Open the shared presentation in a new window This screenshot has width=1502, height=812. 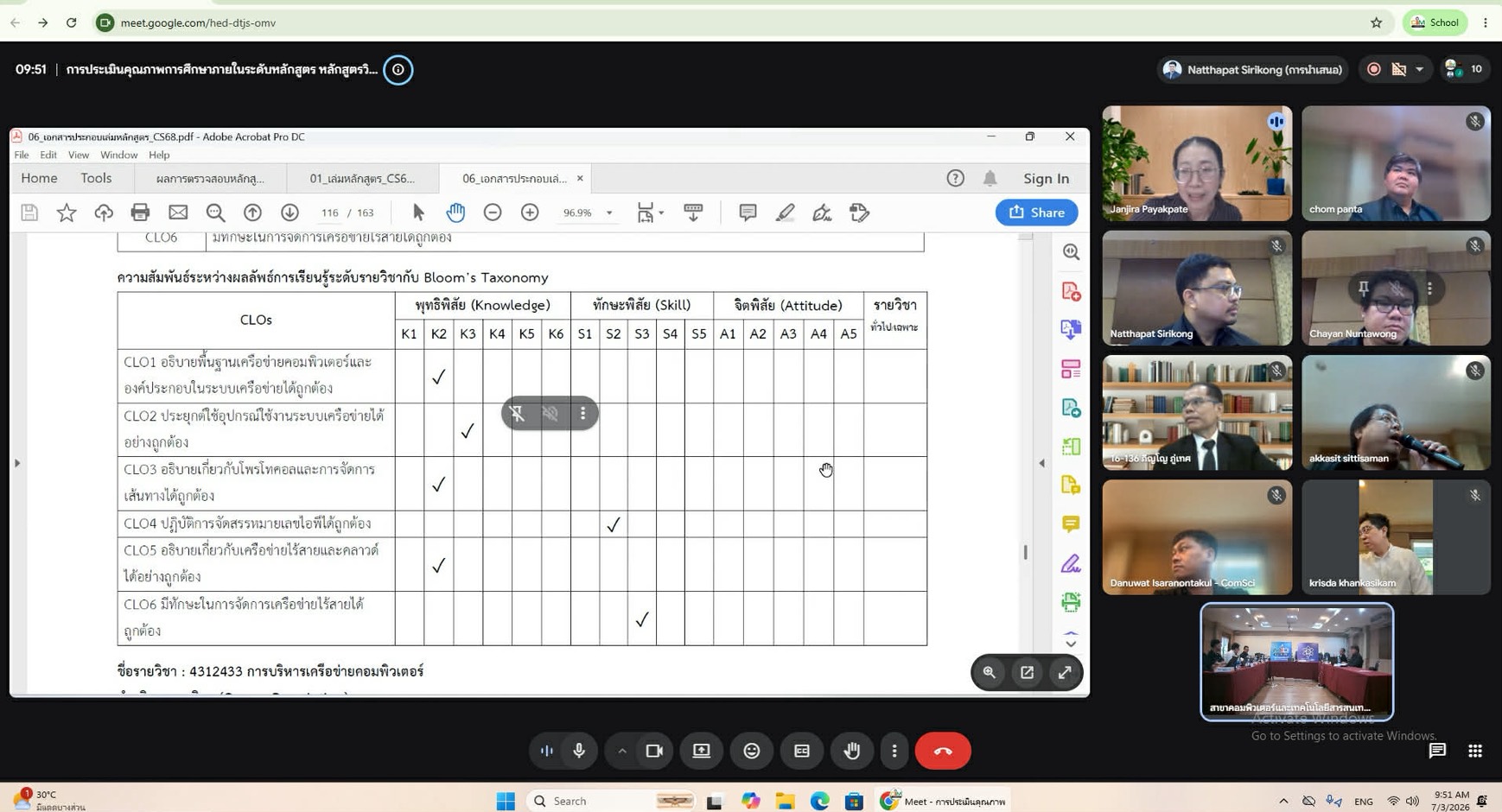1027,672
